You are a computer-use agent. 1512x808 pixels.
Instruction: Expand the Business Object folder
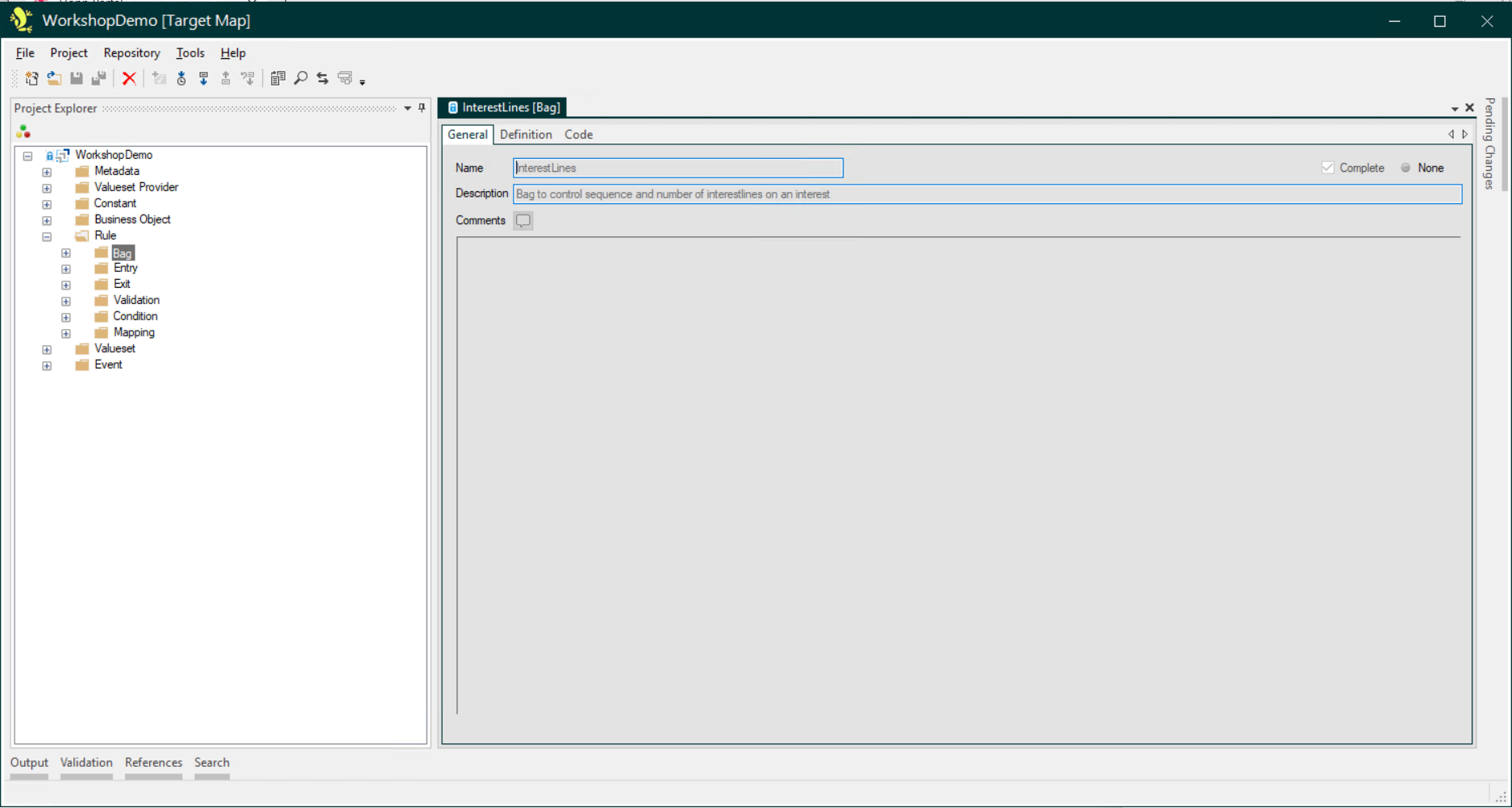point(47,220)
